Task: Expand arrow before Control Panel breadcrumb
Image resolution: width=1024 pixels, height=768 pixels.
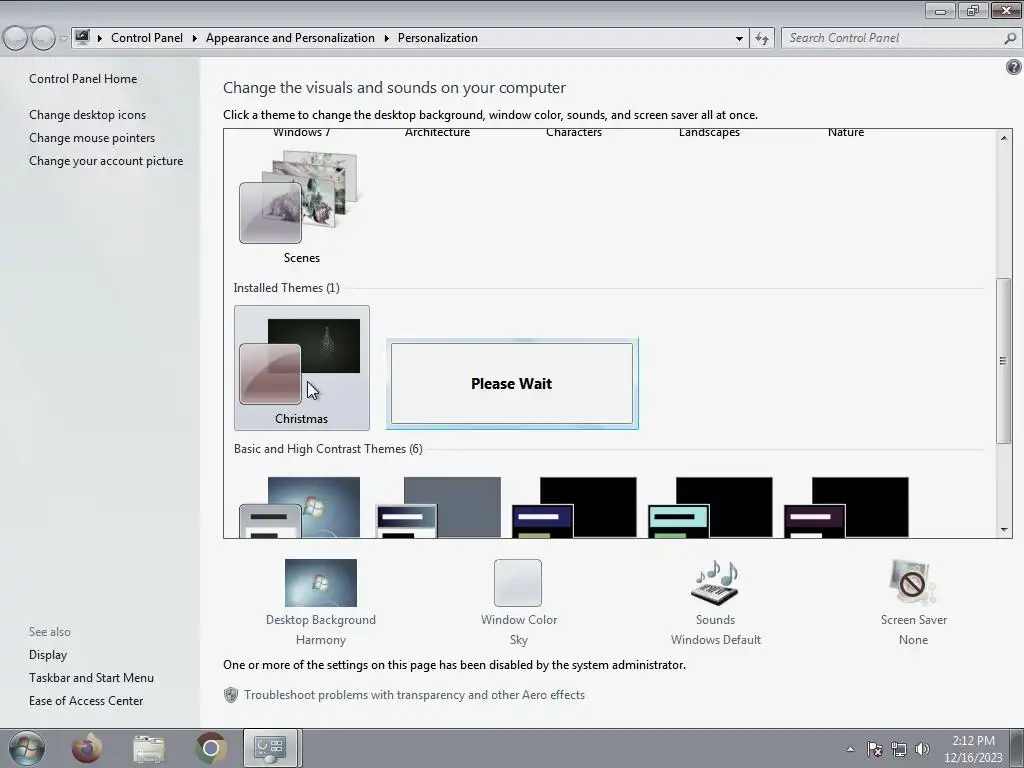Action: tap(100, 38)
